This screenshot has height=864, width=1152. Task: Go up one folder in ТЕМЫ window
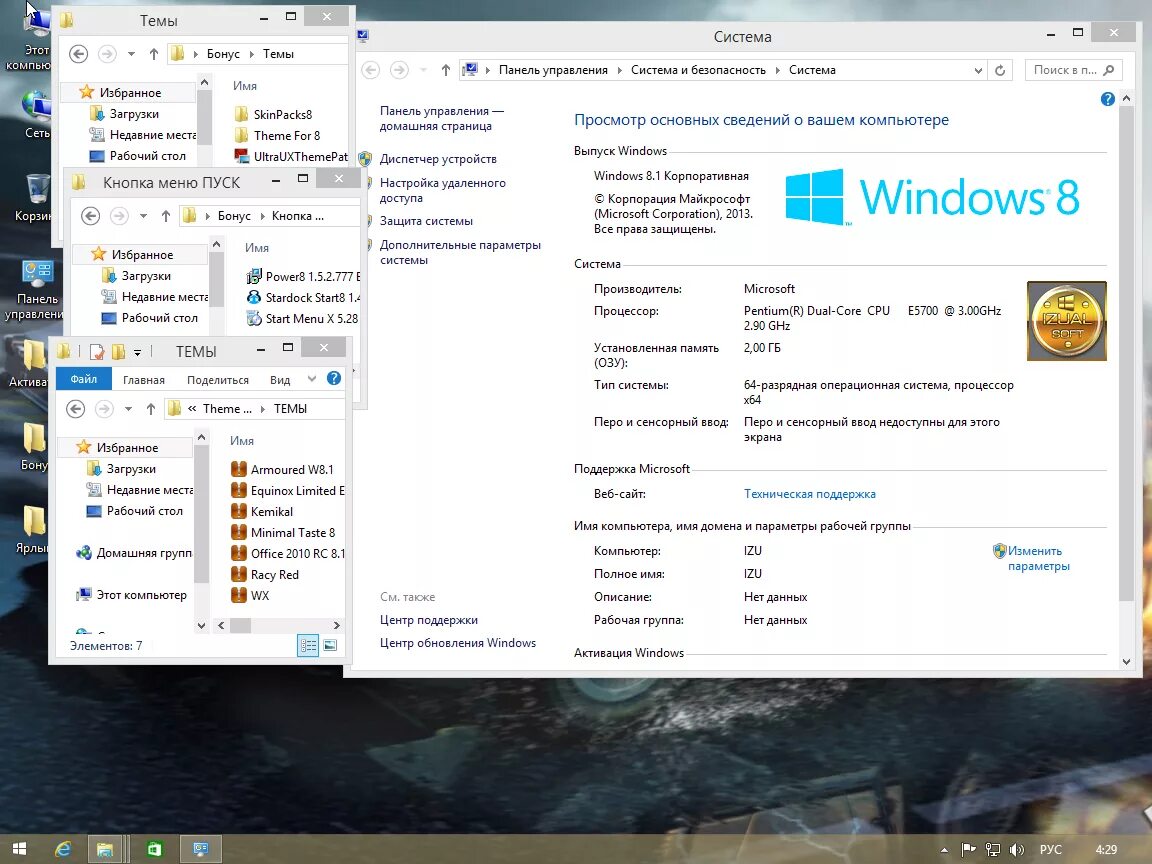151,409
